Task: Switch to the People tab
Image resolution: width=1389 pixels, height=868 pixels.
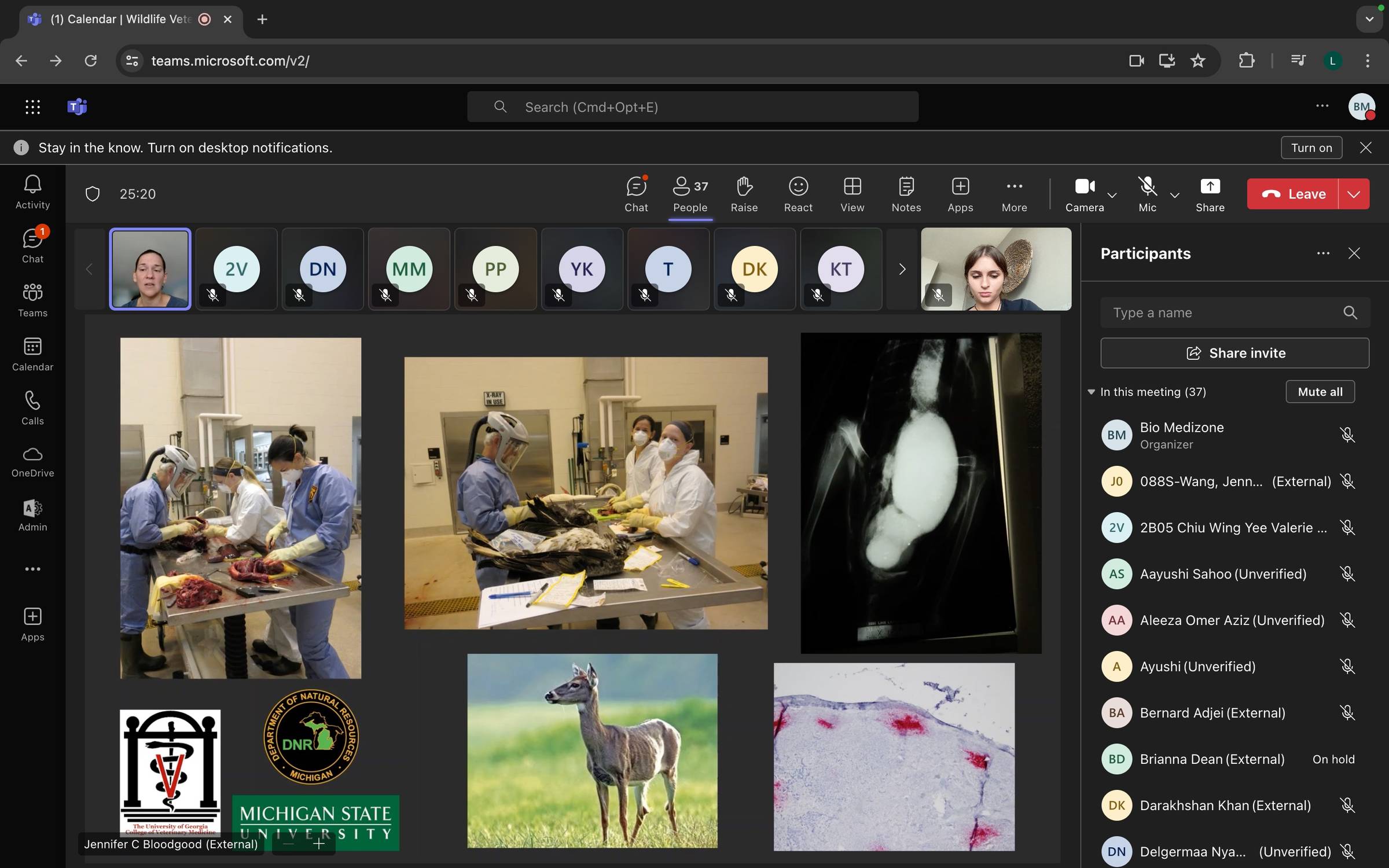Action: click(x=690, y=194)
